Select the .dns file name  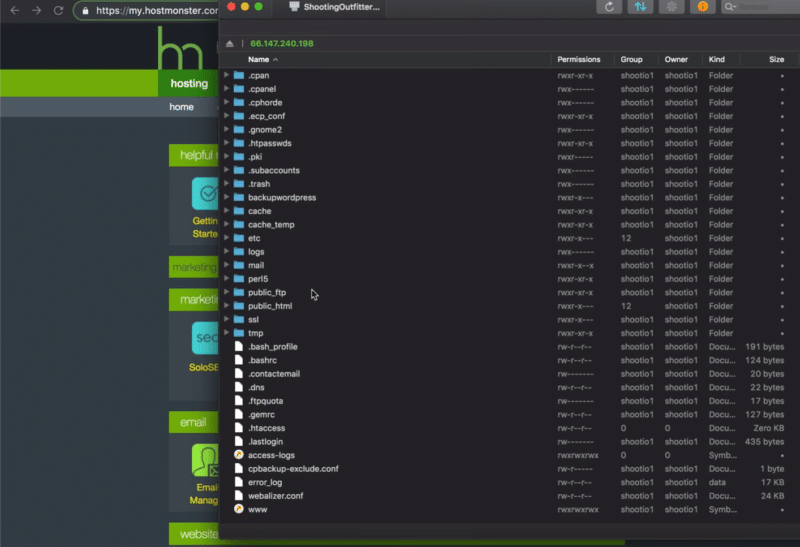(x=256, y=387)
